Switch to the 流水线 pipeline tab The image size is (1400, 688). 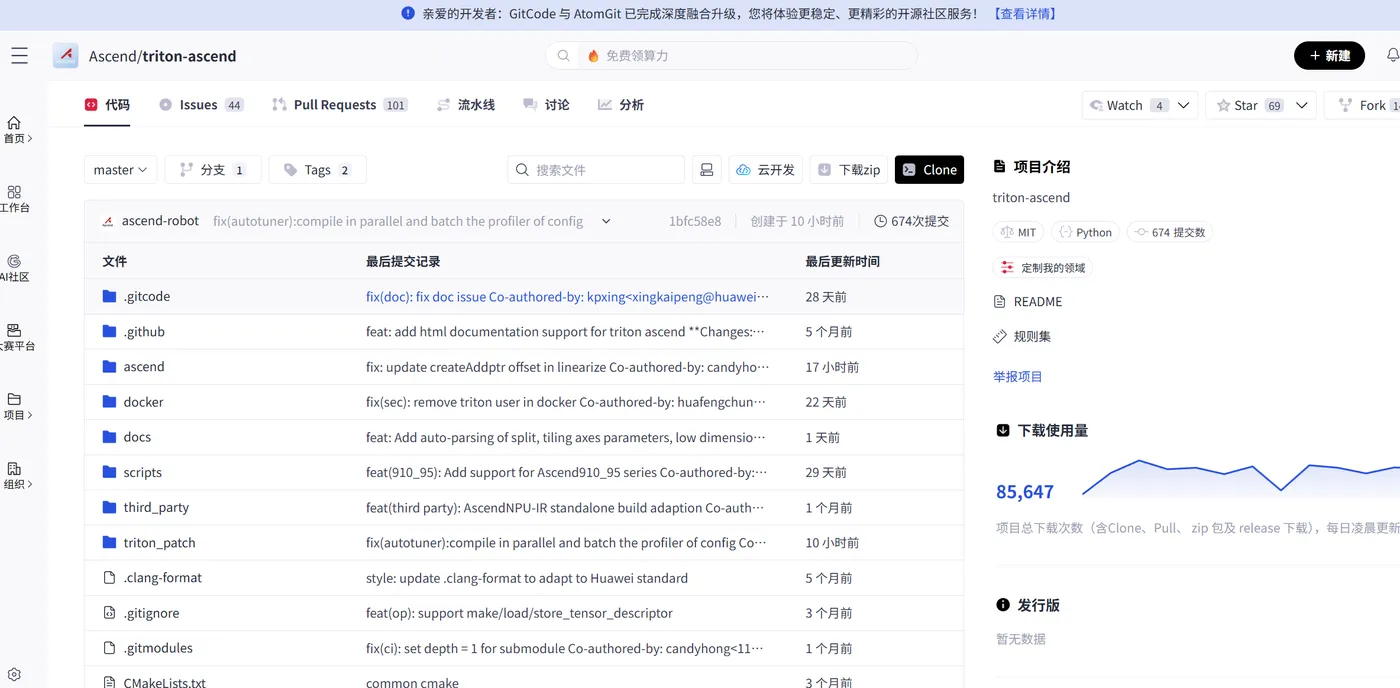click(x=466, y=105)
